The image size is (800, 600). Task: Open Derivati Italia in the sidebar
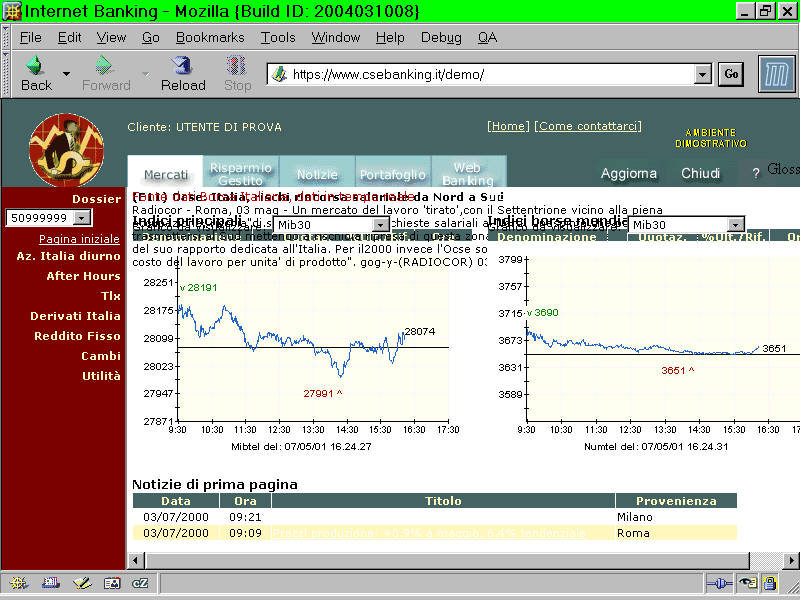[75, 316]
